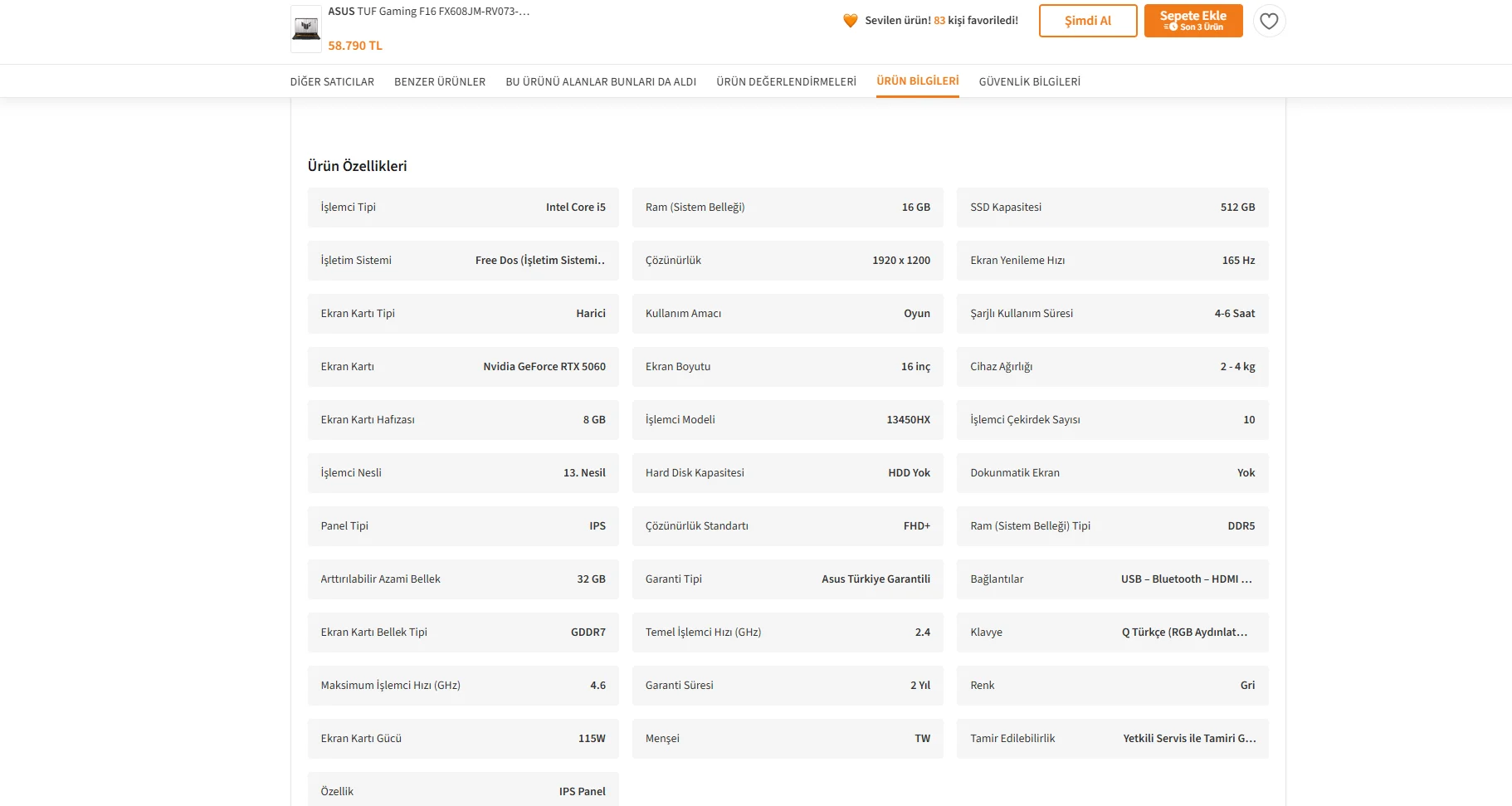Select the İşlemci Tipi value Intel Core i5

point(576,208)
